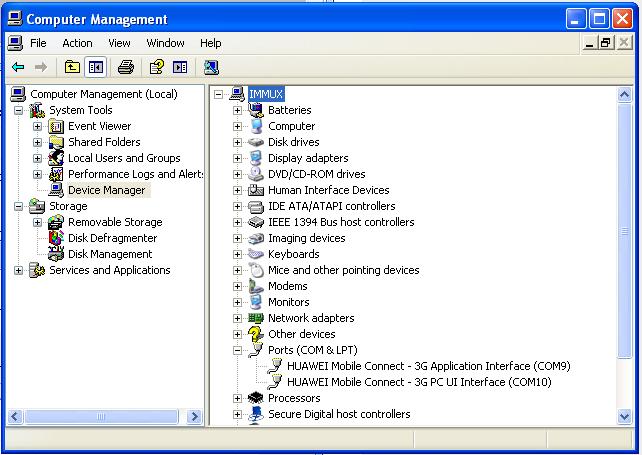Expand Services and Applications in tree
642x455 pixels.
[18, 270]
